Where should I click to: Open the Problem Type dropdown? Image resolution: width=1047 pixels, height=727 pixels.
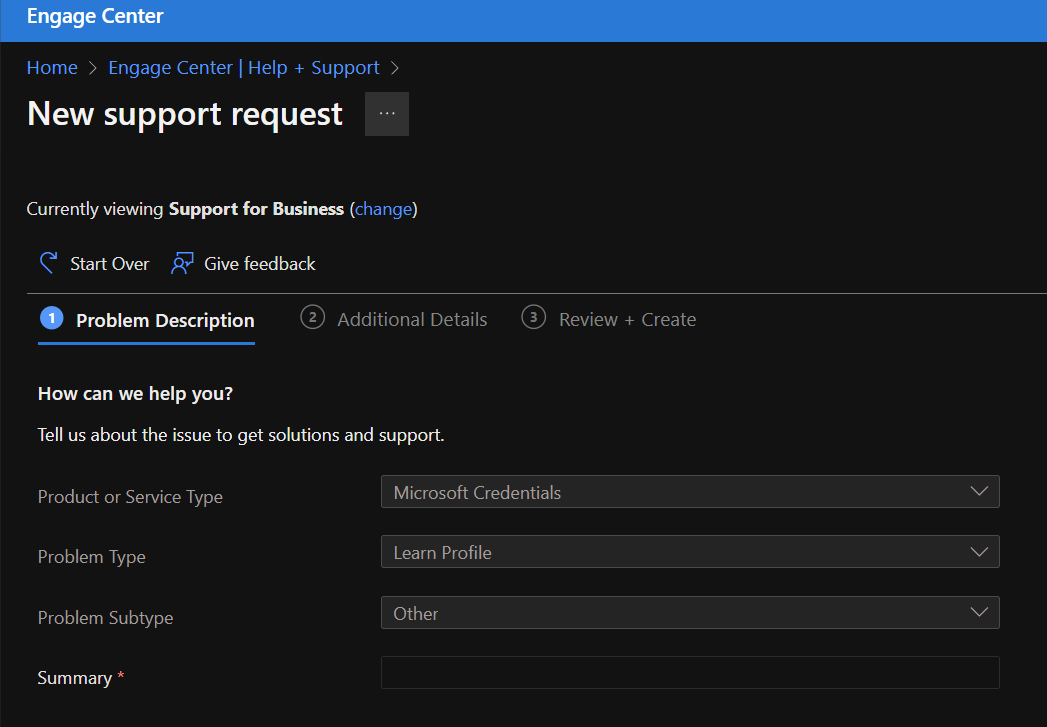tap(690, 552)
